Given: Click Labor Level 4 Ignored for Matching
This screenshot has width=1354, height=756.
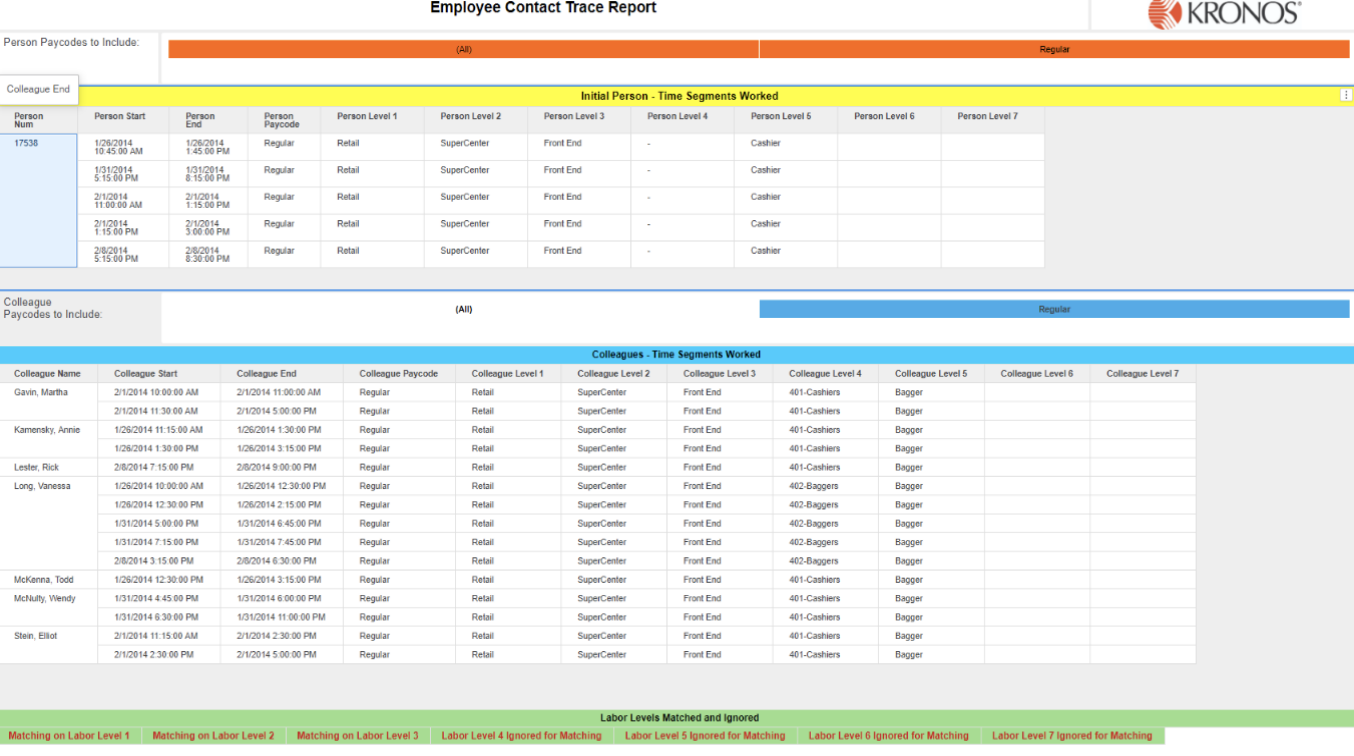Looking at the screenshot, I should click(x=521, y=736).
